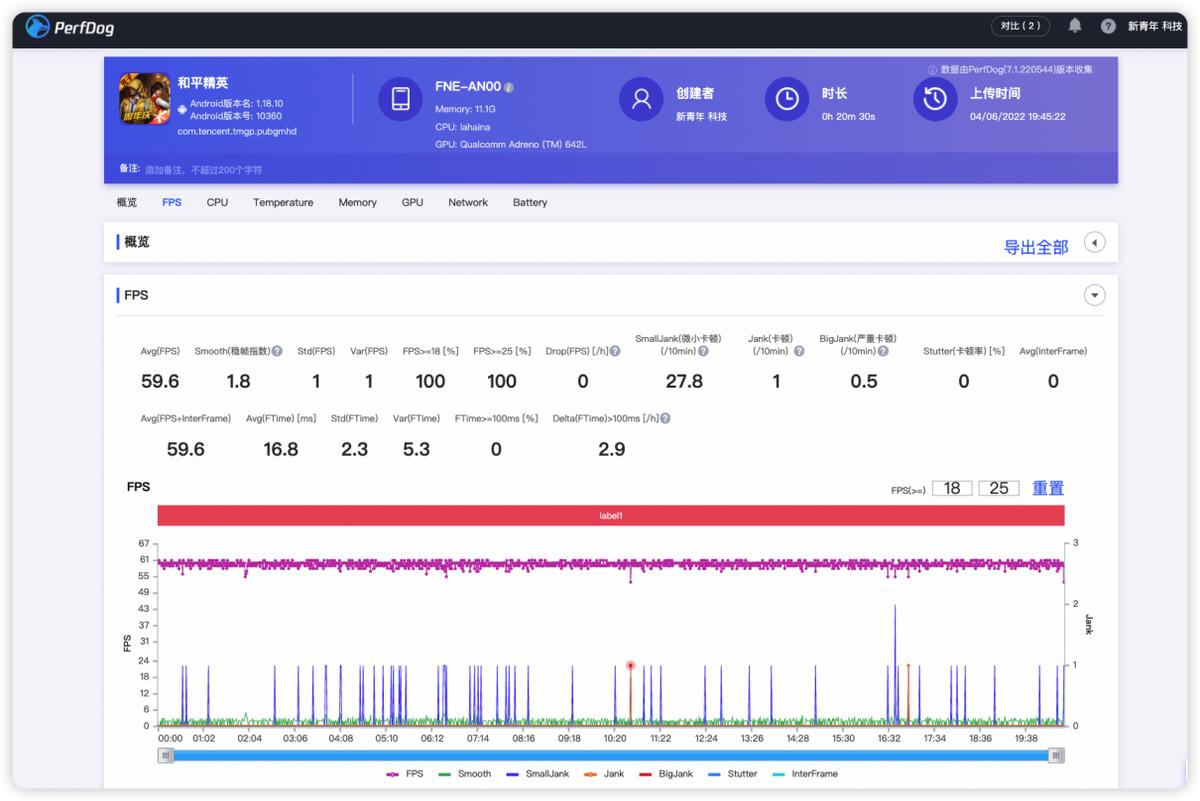The width and height of the screenshot is (1200, 801).
Task: Click the help question mark icon in header
Action: point(1108,27)
